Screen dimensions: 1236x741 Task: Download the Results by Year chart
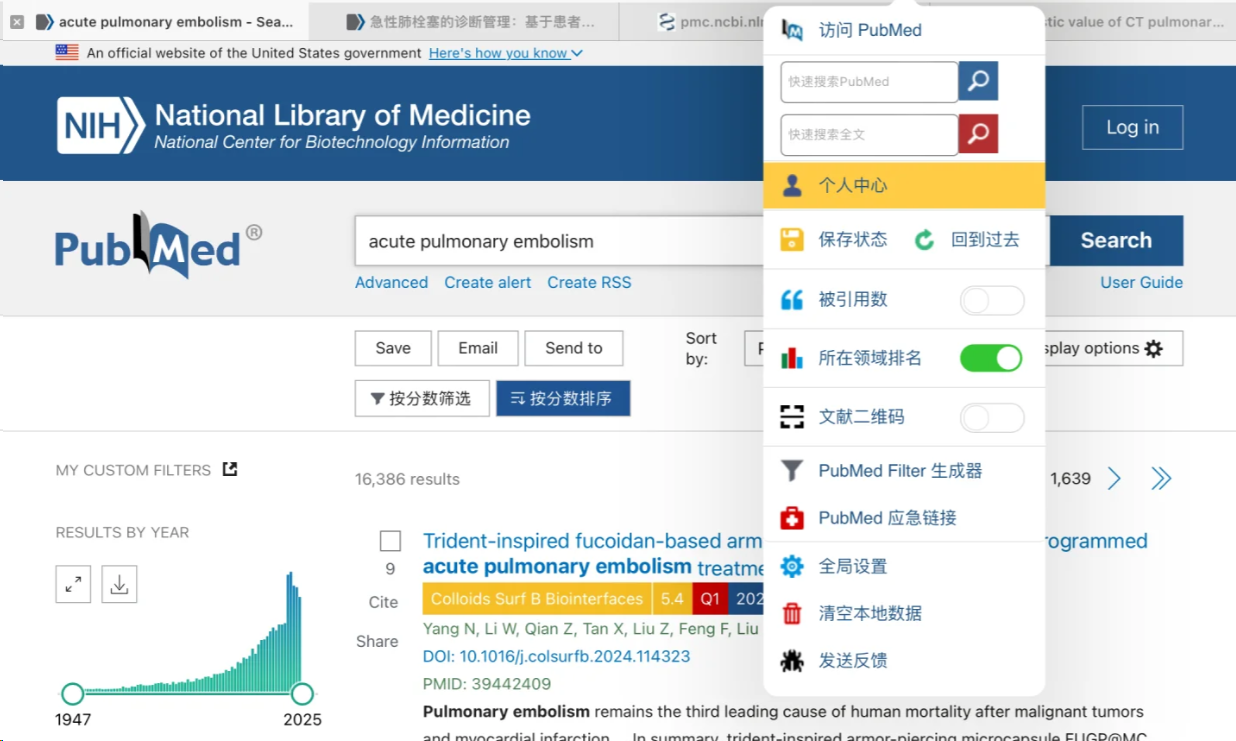(119, 582)
